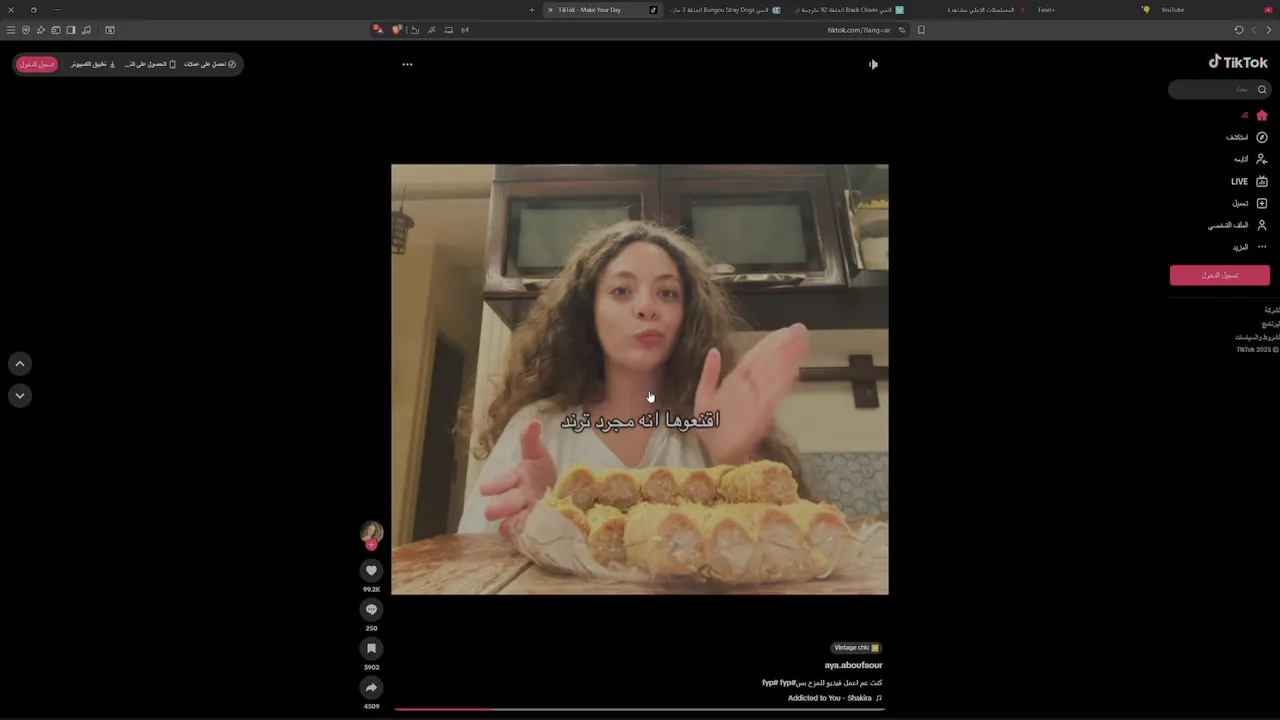This screenshot has height=720, width=1280.
Task: Expand the More three-dots sidebar item
Action: (x=1250, y=247)
